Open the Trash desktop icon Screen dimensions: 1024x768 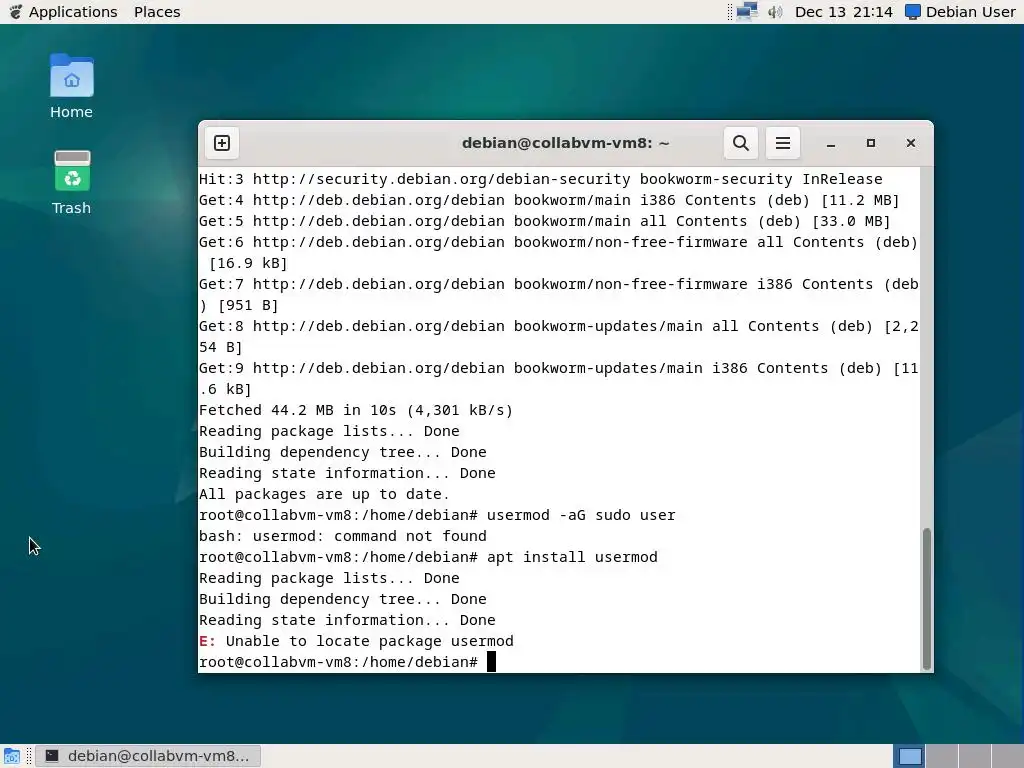[x=71, y=183]
